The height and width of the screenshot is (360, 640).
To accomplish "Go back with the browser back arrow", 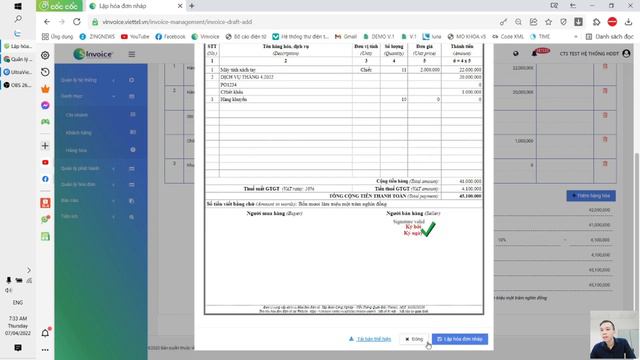I will (x=47, y=22).
